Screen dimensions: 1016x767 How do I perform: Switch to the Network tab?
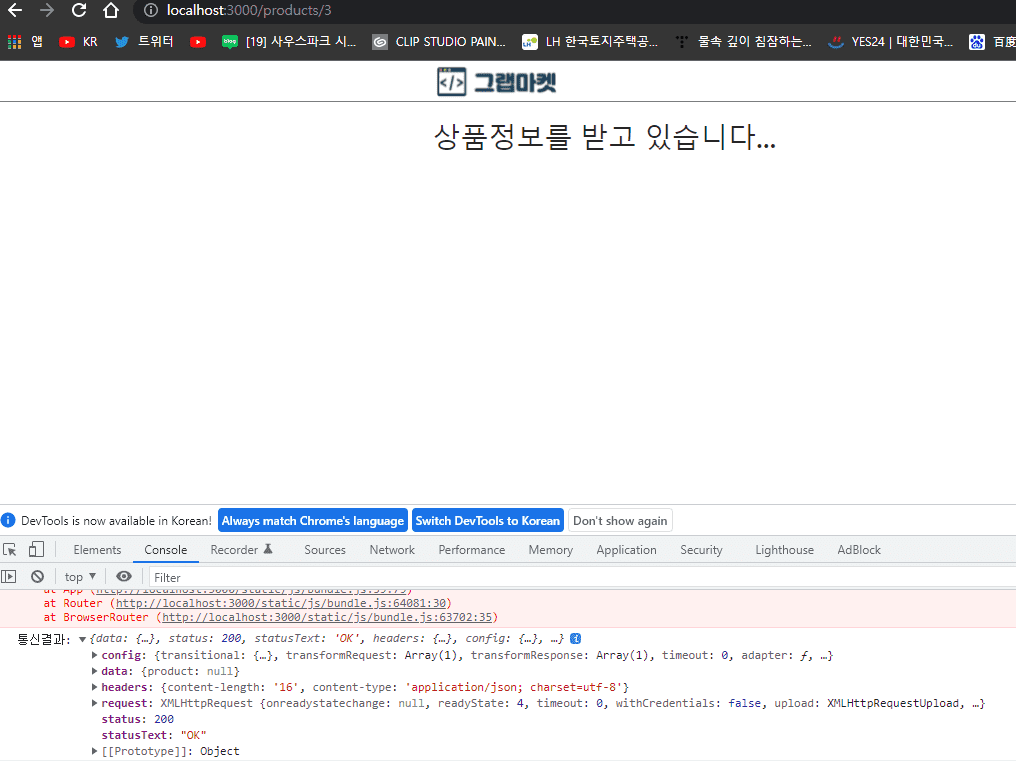coord(392,550)
